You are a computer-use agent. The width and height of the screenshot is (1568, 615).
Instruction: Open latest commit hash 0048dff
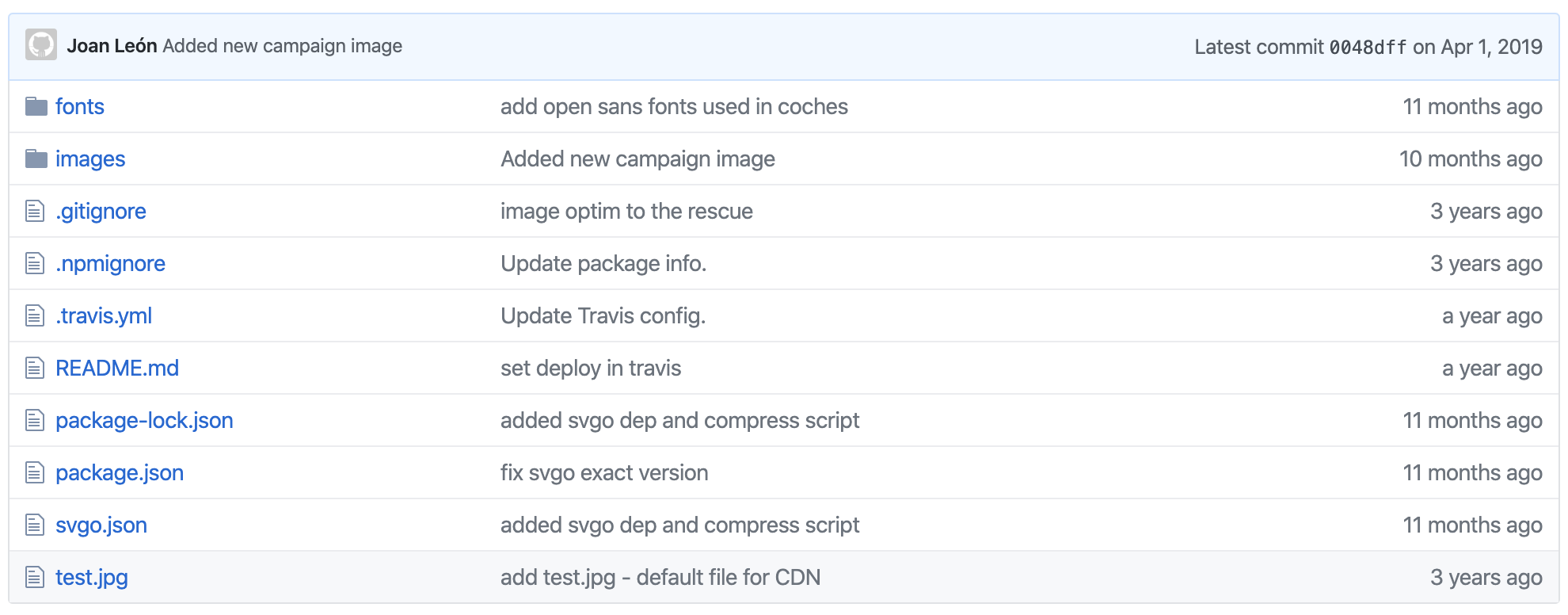(1368, 47)
